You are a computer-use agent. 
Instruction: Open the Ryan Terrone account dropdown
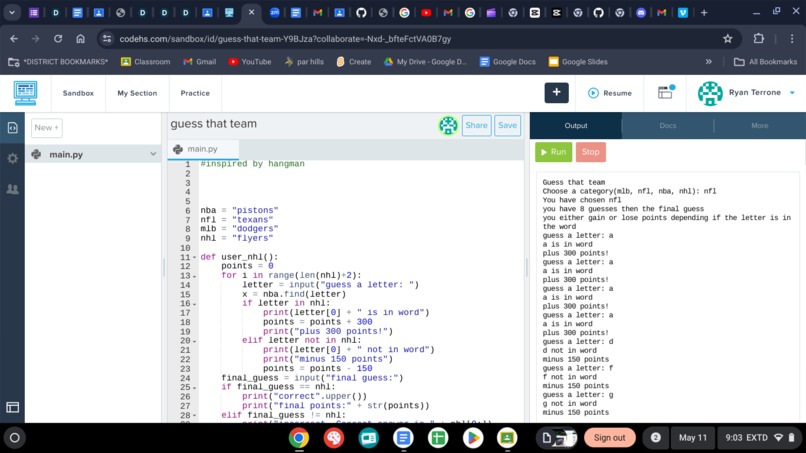click(792, 93)
